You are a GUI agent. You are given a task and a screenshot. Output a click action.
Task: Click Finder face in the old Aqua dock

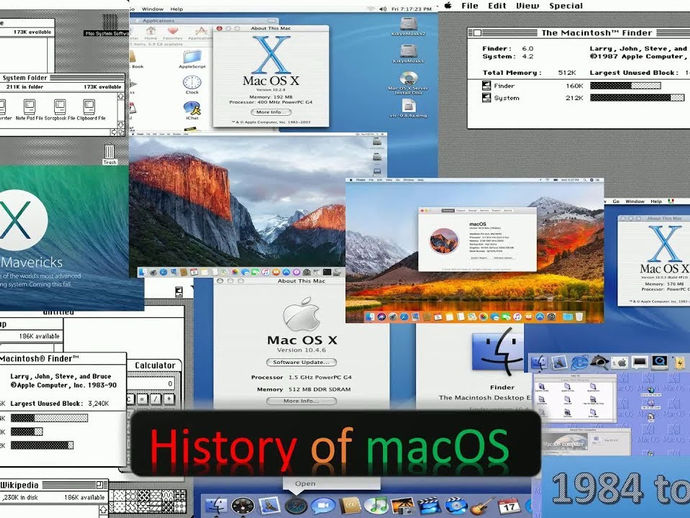(539, 363)
